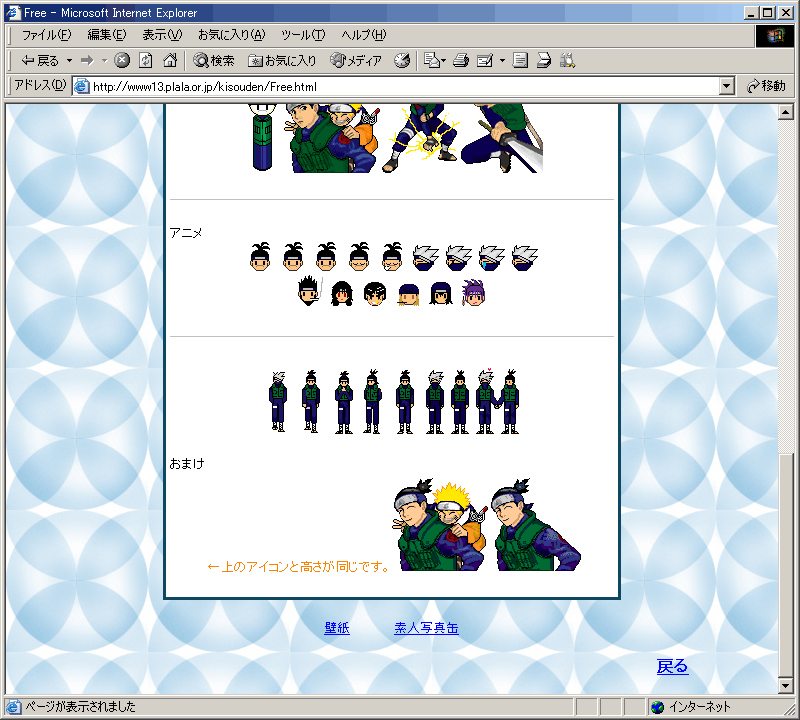Click the Refresh page icon
This screenshot has height=720, width=800.
click(146, 61)
